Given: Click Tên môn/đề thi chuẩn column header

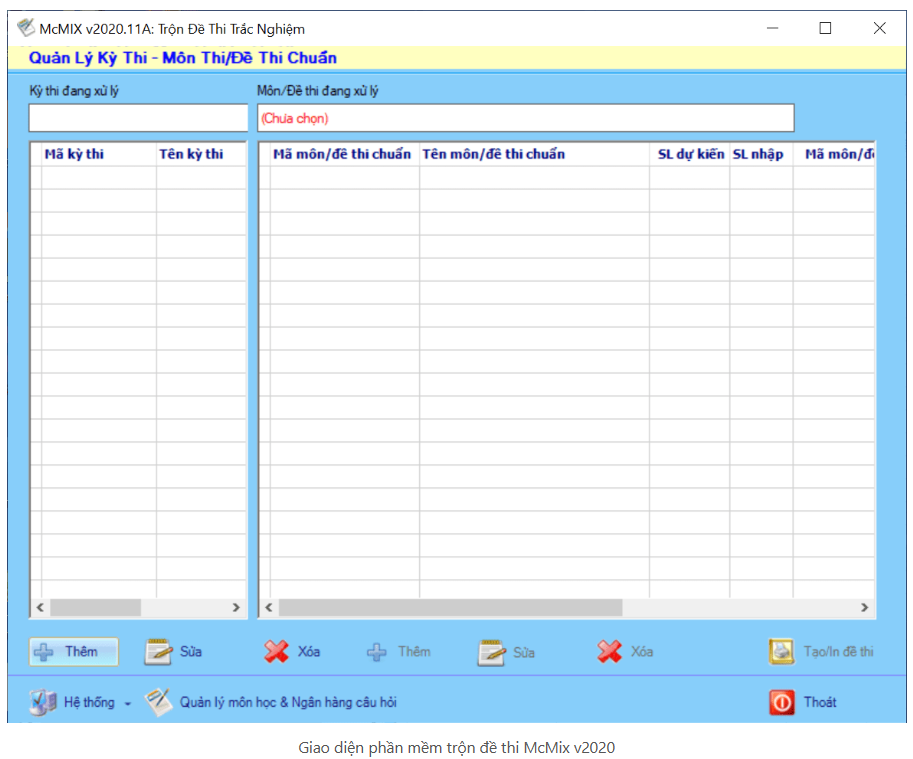Looking at the screenshot, I should 494,154.
